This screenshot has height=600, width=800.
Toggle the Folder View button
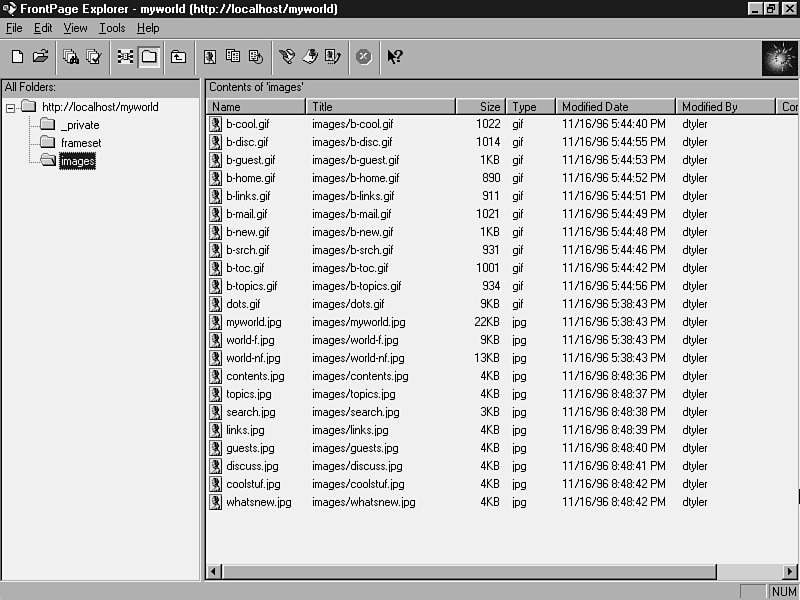pyautogui.click(x=149, y=57)
